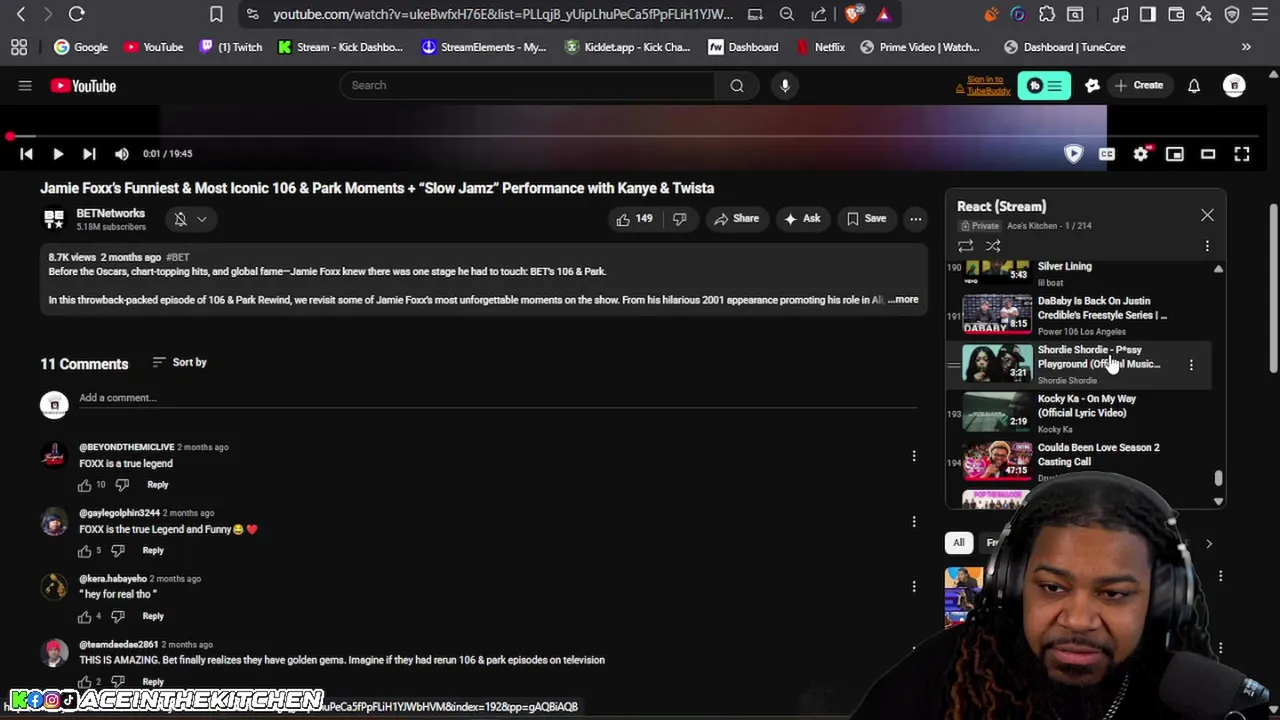Select the All filter chip
The height and width of the screenshot is (720, 1280).
point(958,543)
